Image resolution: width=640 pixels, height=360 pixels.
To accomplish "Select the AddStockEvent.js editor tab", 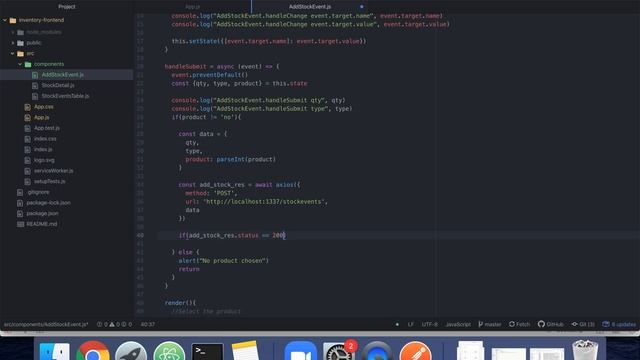I will [x=310, y=7].
